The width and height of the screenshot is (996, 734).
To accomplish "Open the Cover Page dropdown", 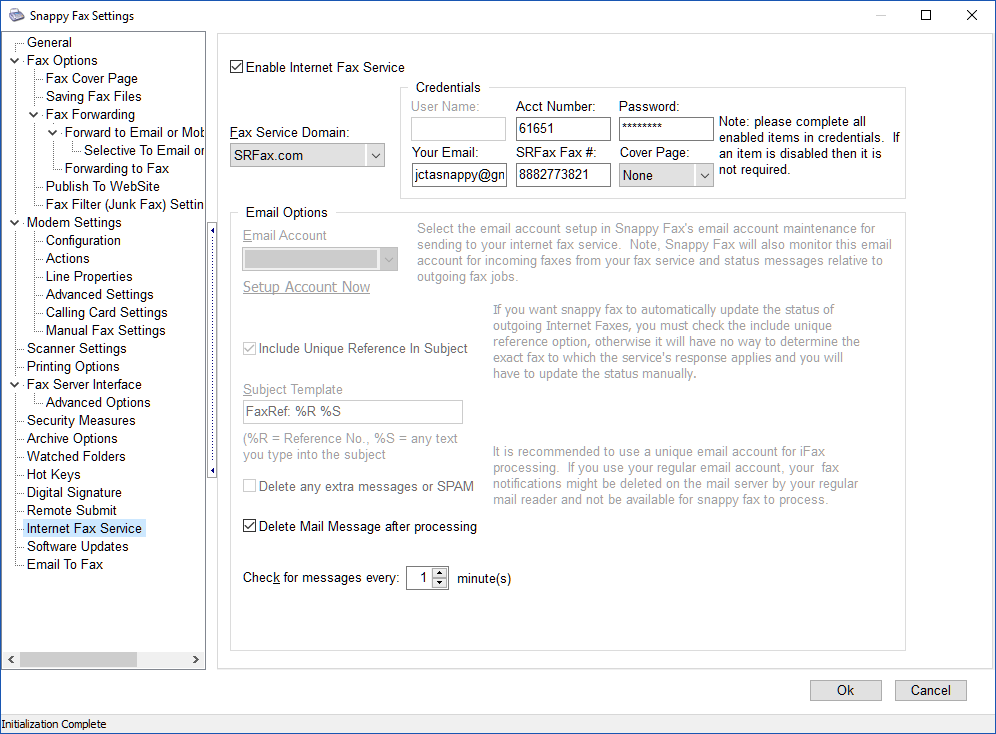I will [x=704, y=175].
